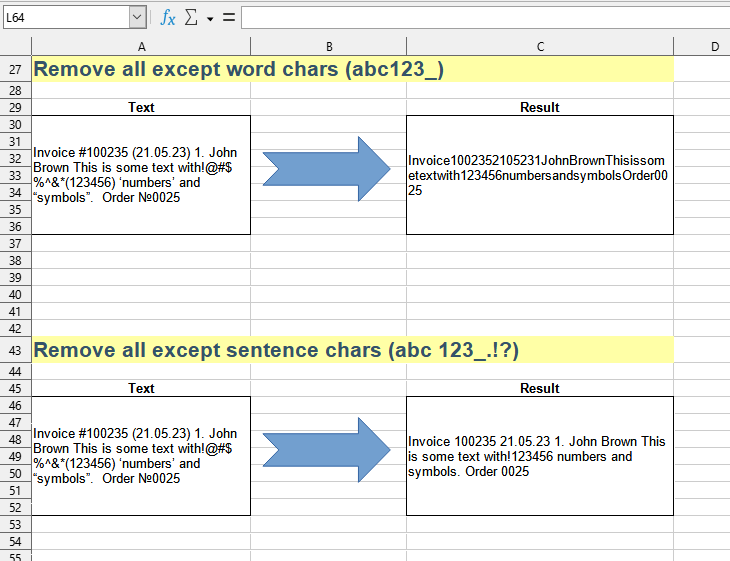
Task: Select column B header
Action: coord(328,46)
